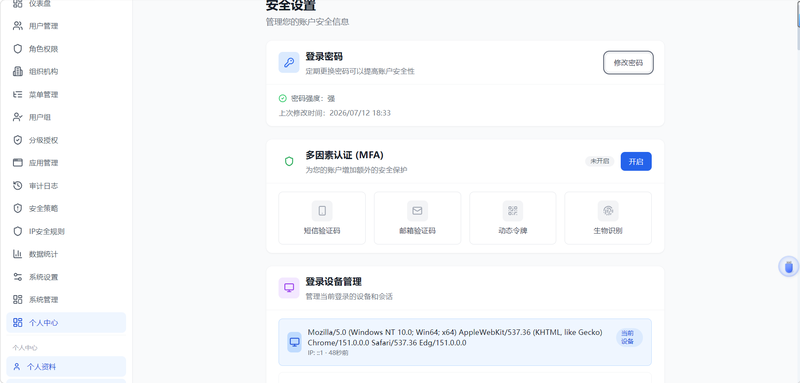Click the green shield icon beside 多因素认证
800x383 pixels.
289,162
